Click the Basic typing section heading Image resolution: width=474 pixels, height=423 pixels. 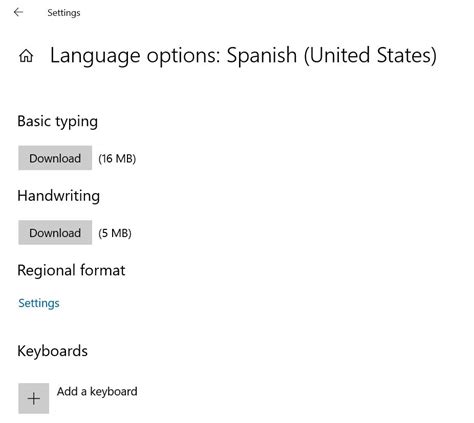coord(57,121)
